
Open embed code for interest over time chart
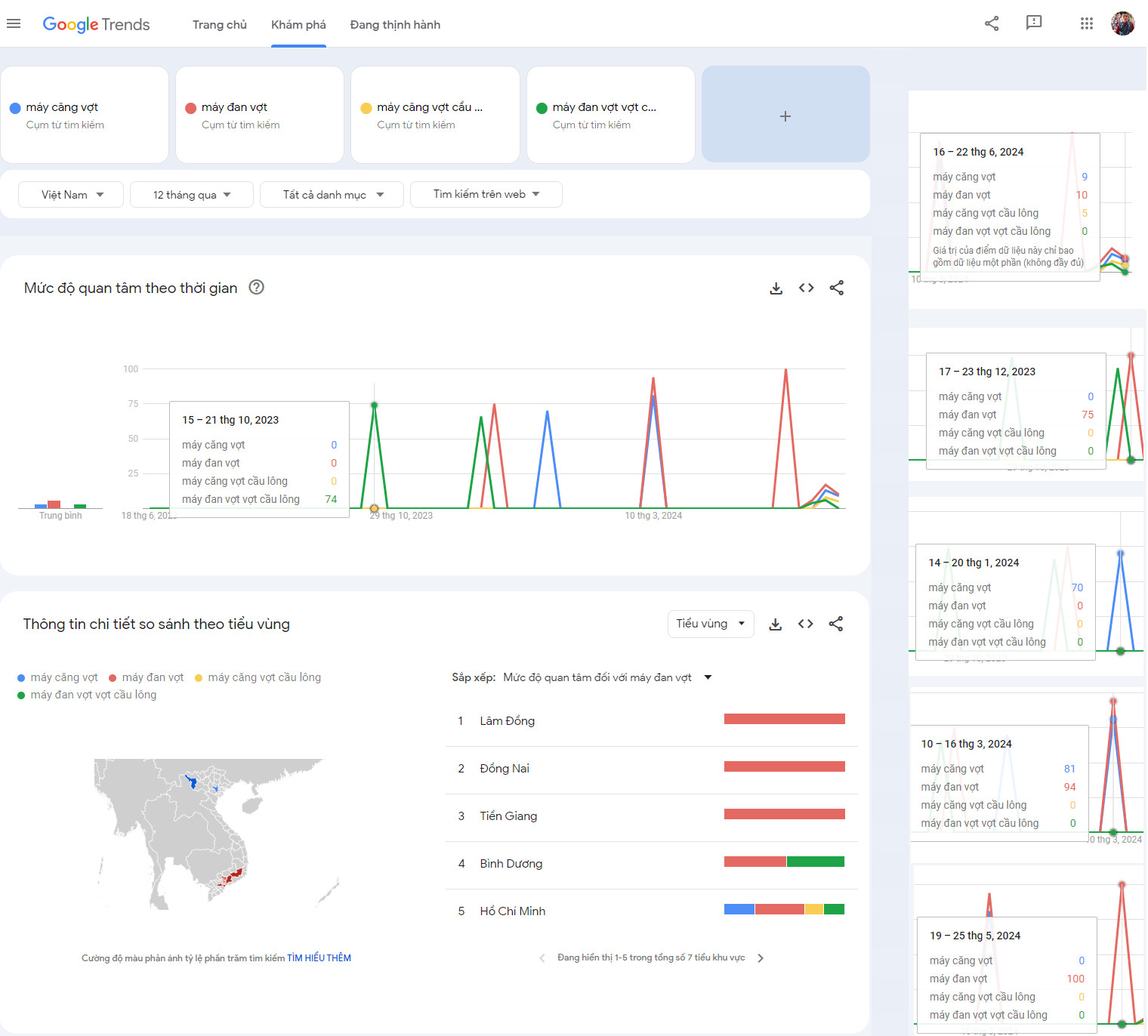click(806, 288)
